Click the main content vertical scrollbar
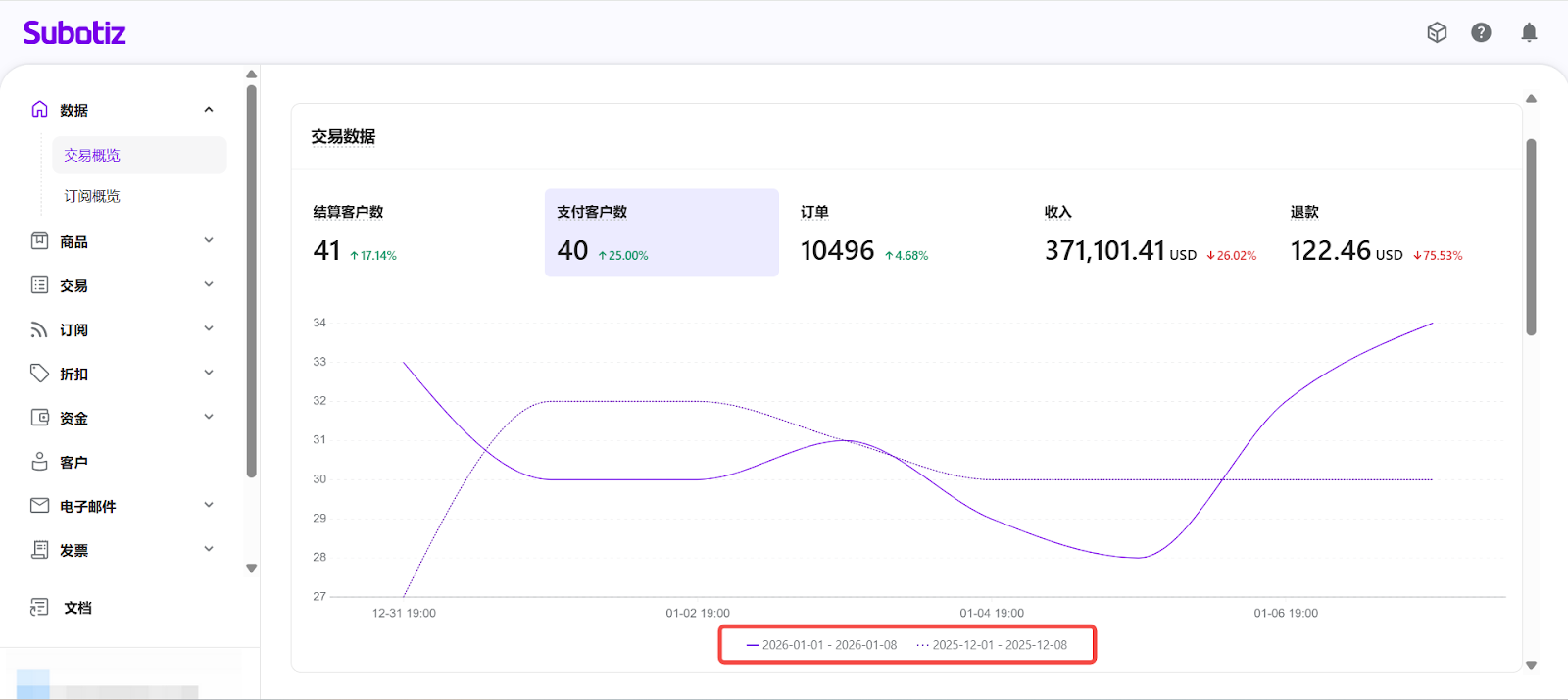The image size is (1568, 700). point(1531,237)
